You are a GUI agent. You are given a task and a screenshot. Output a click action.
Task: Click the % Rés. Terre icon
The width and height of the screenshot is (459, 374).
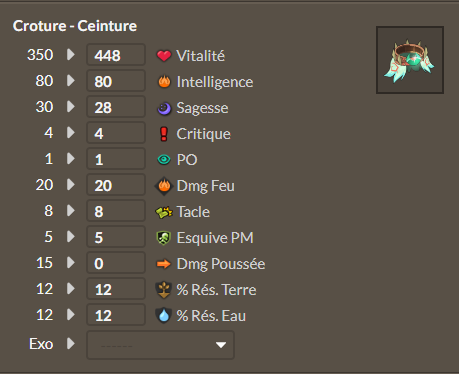(164, 290)
